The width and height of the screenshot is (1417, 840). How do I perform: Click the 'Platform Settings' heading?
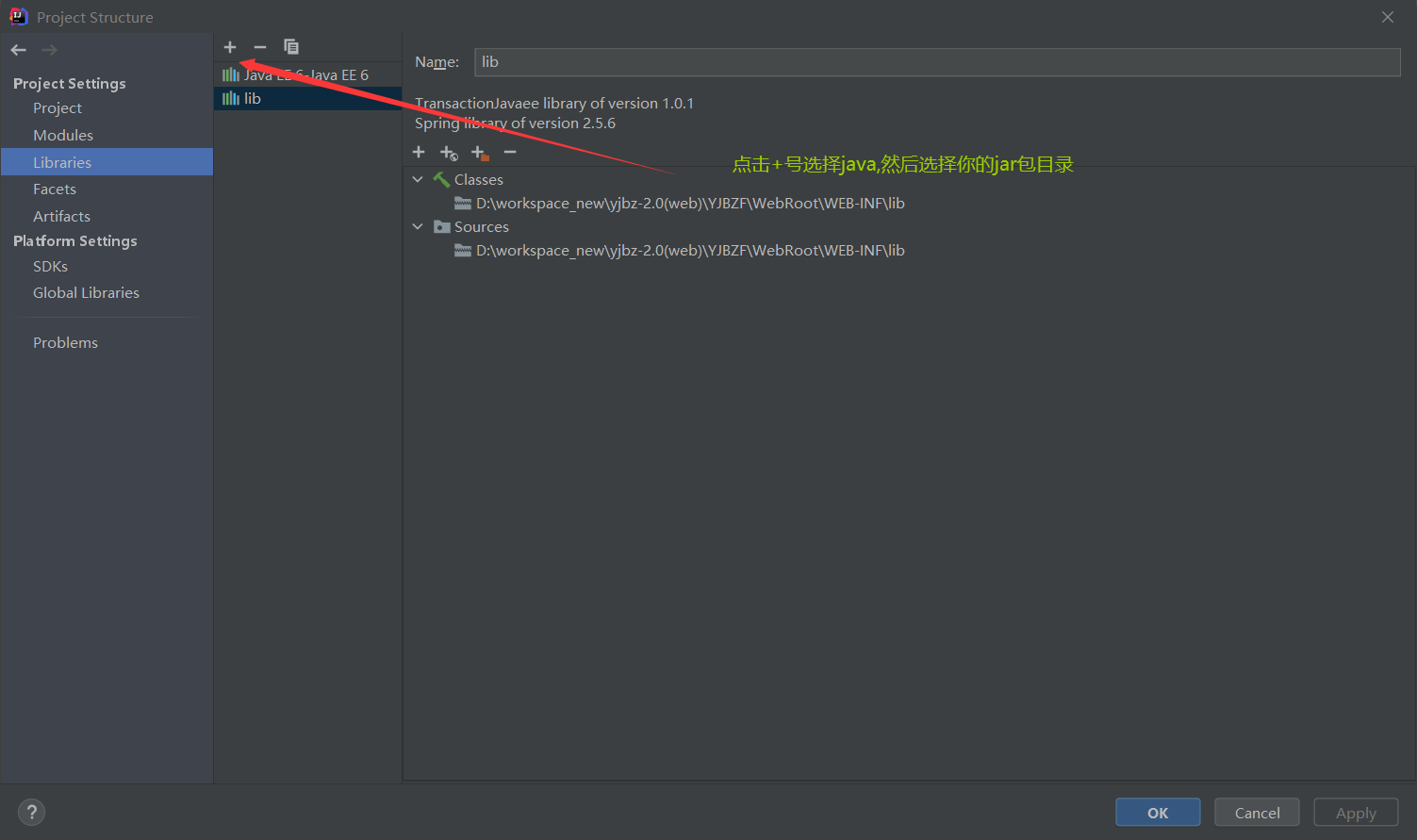pos(75,240)
